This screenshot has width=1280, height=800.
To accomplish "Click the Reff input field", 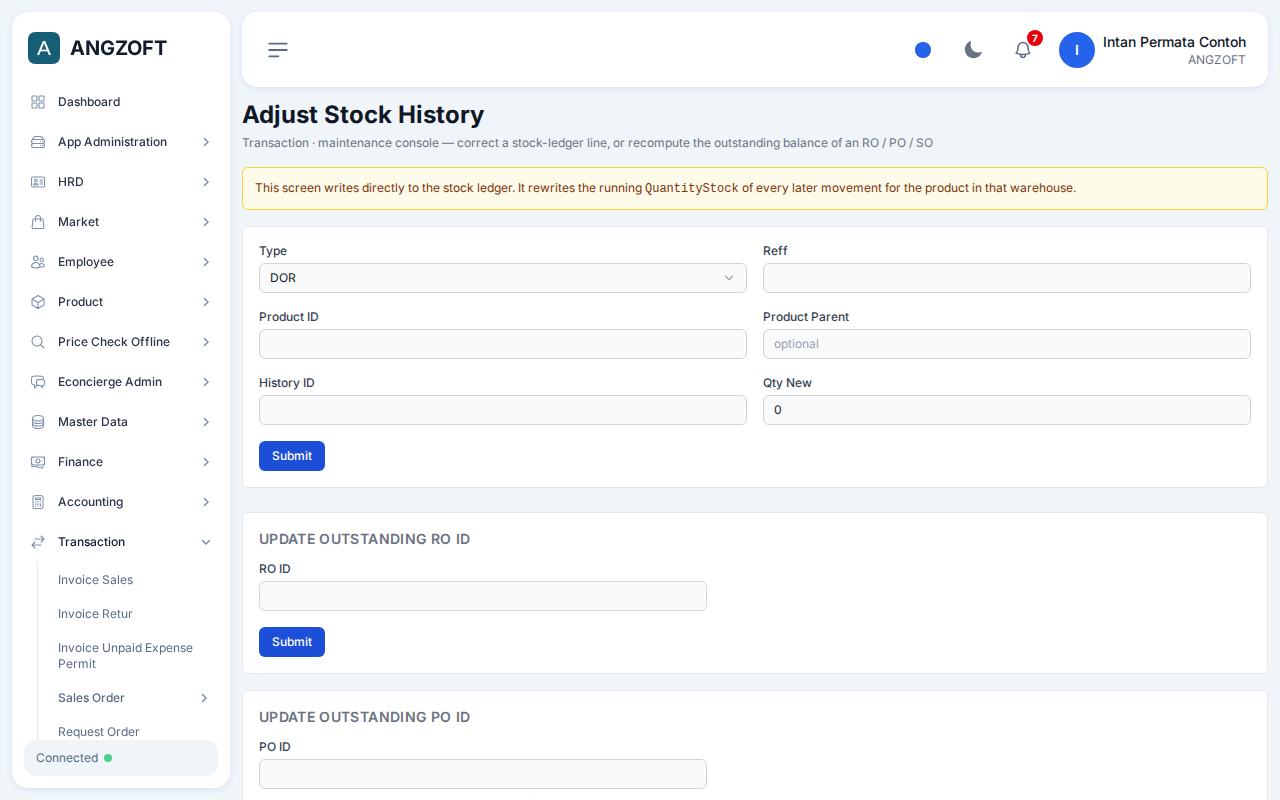I will click(x=1007, y=278).
